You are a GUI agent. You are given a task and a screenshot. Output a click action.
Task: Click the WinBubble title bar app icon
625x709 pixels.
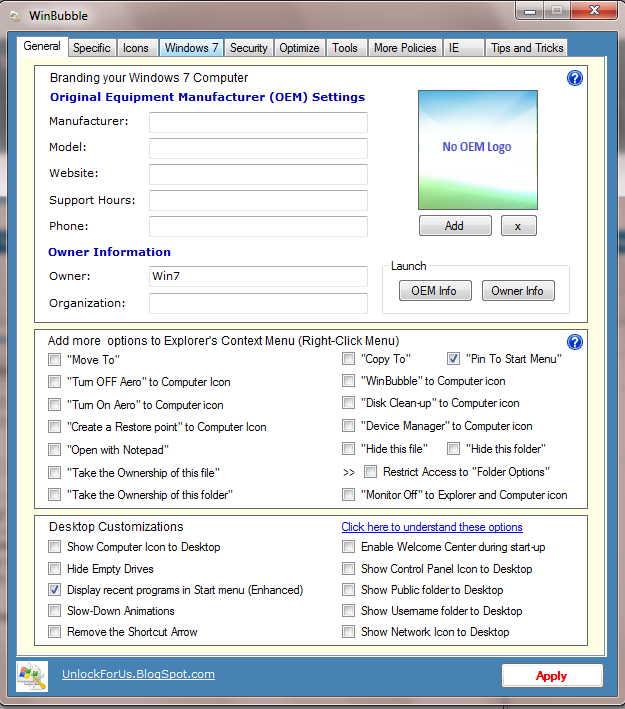(15, 16)
